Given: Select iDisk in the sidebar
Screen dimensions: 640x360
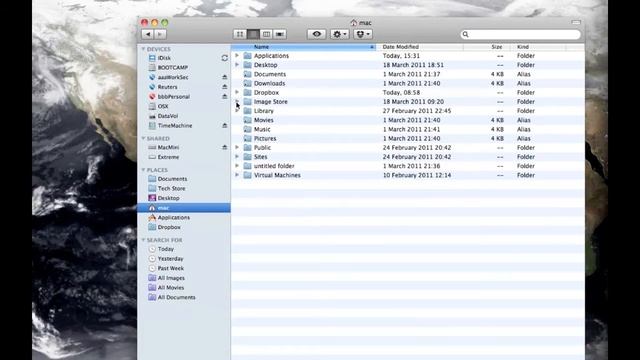Looking at the screenshot, I should click(164, 58).
